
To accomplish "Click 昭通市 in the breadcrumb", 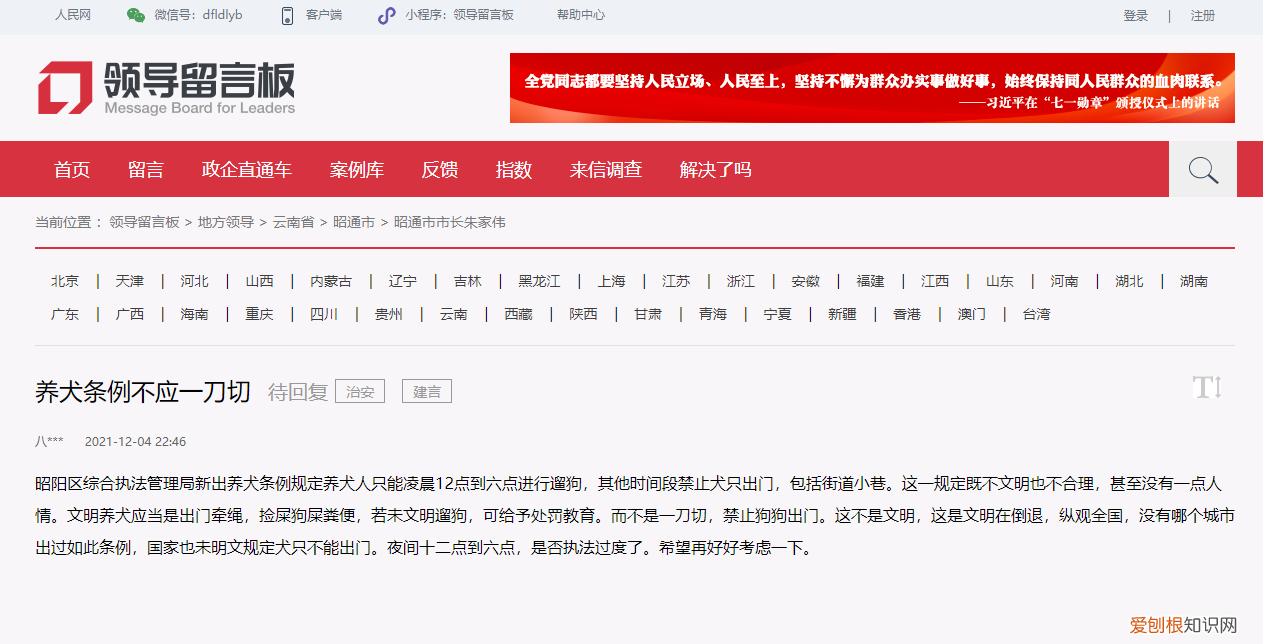I will click(355, 222).
